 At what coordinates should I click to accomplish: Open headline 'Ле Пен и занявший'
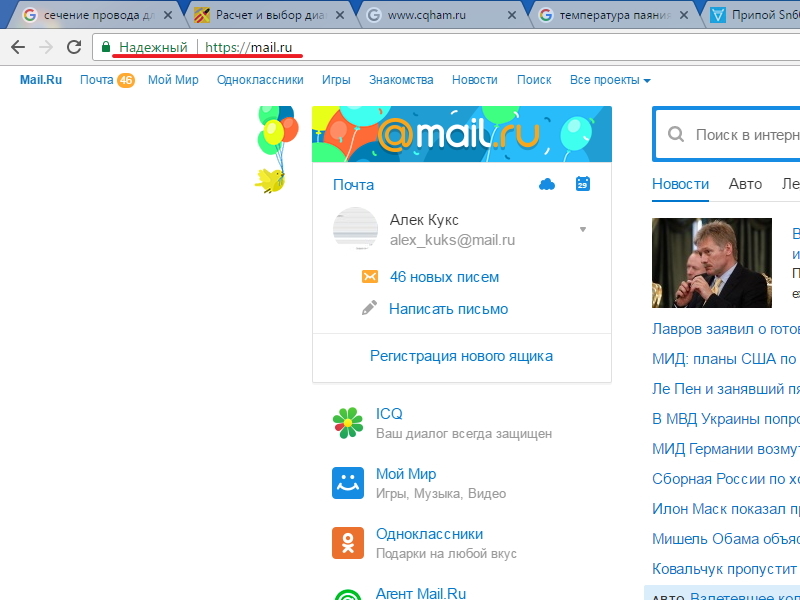click(726, 389)
